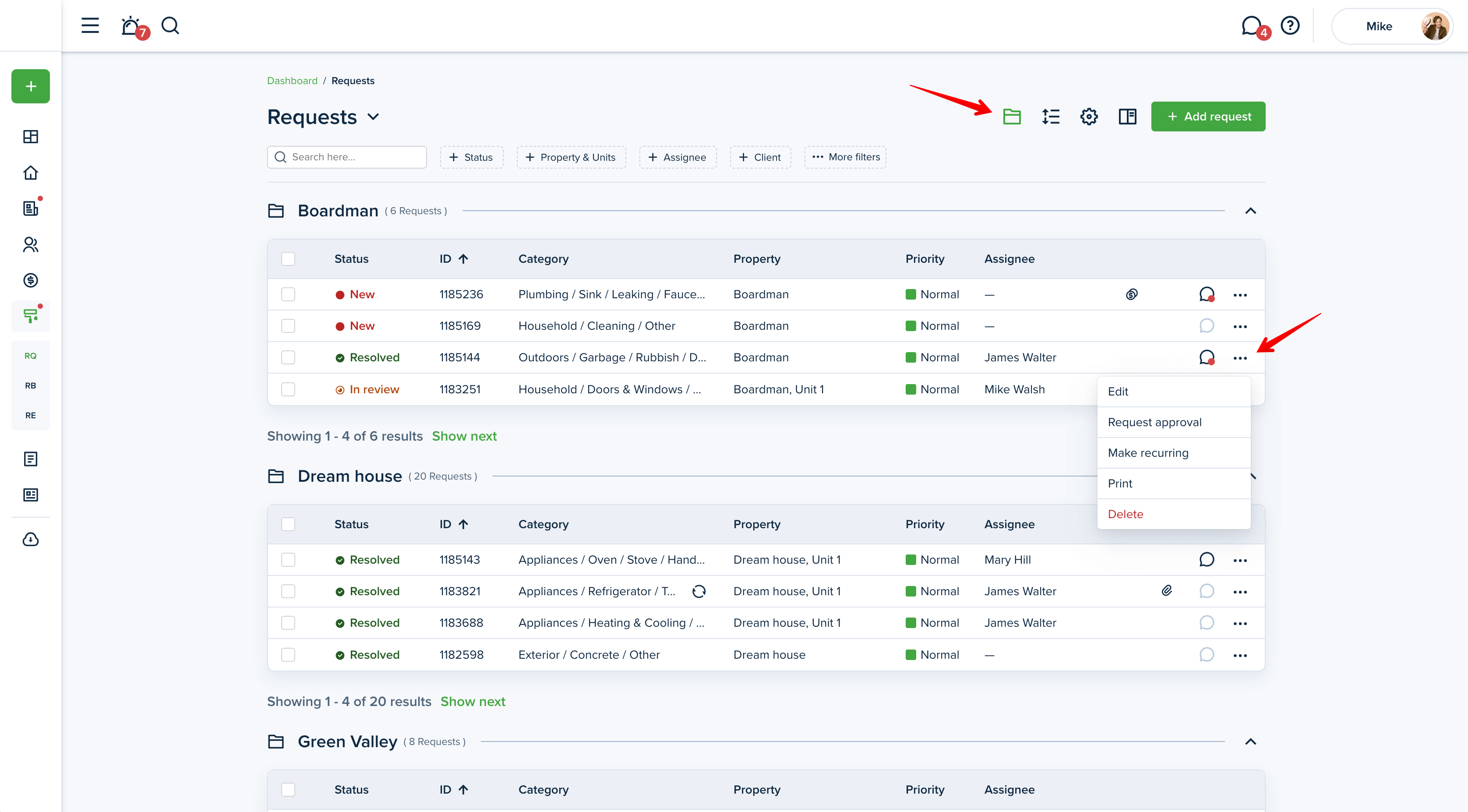
Task: Select checkbox for request 1185169
Action: [288, 326]
